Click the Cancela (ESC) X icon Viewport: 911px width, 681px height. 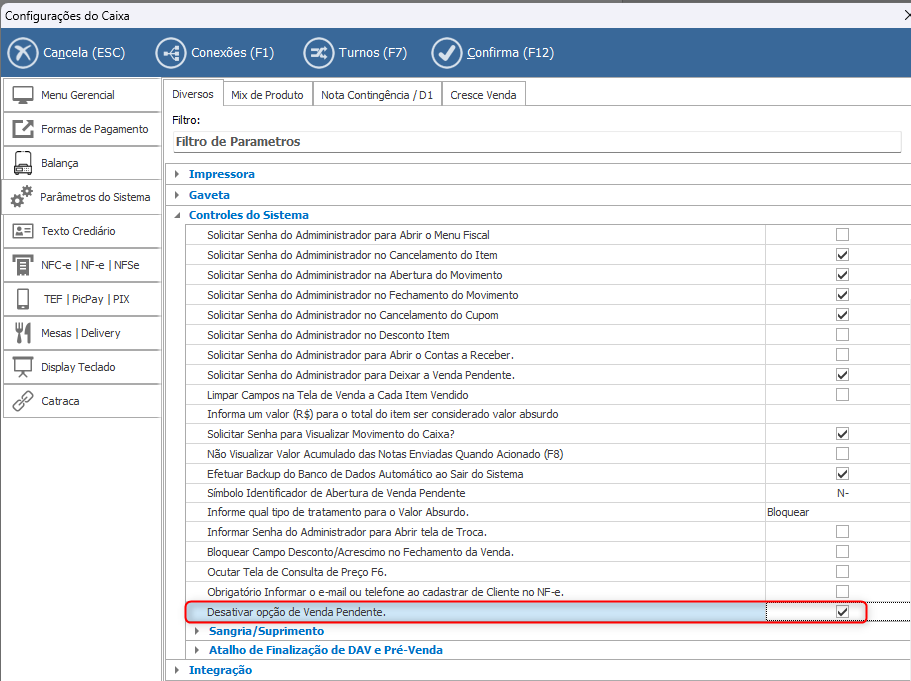click(x=23, y=53)
